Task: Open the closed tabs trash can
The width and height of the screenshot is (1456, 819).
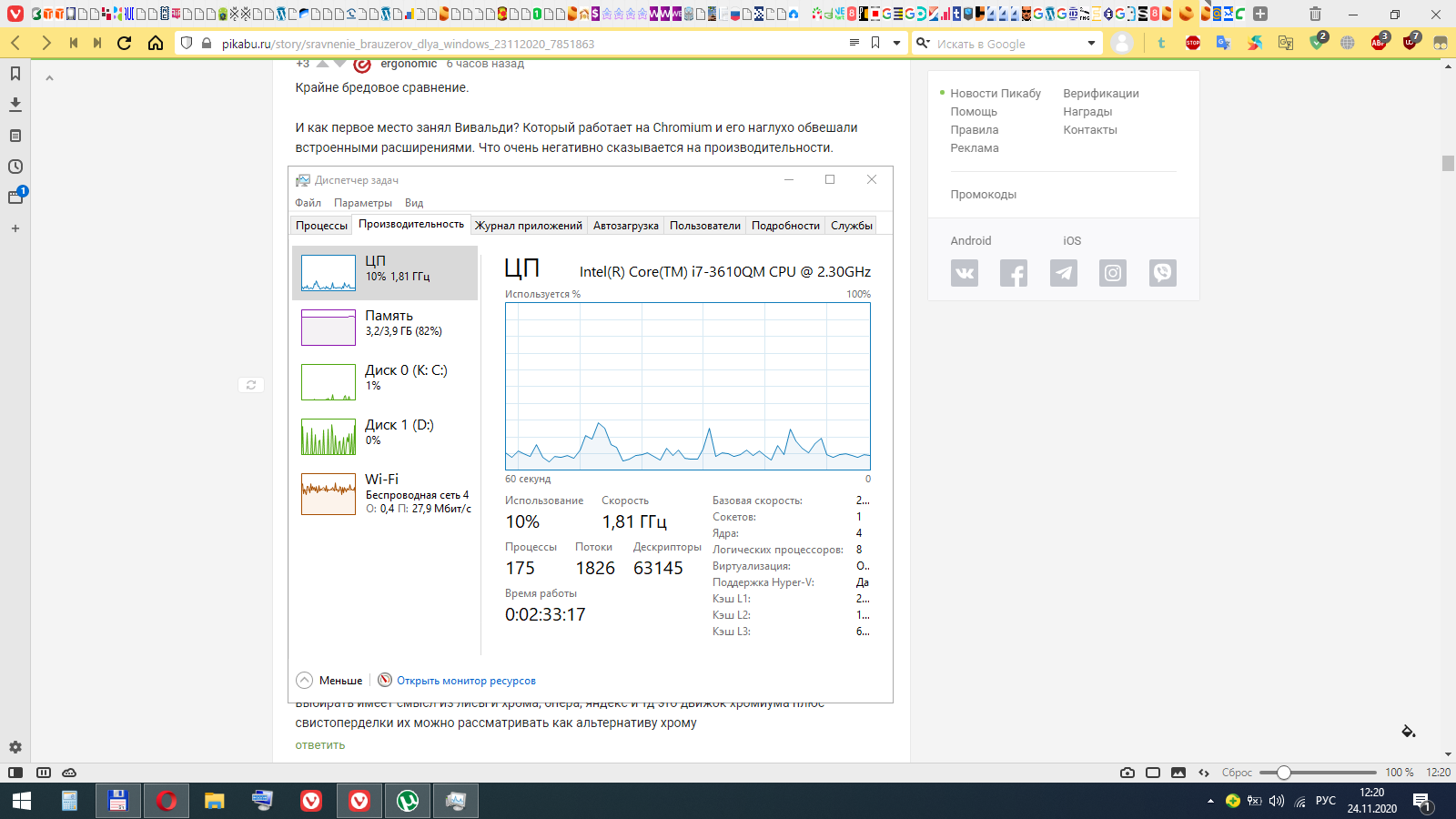Action: [x=1315, y=14]
